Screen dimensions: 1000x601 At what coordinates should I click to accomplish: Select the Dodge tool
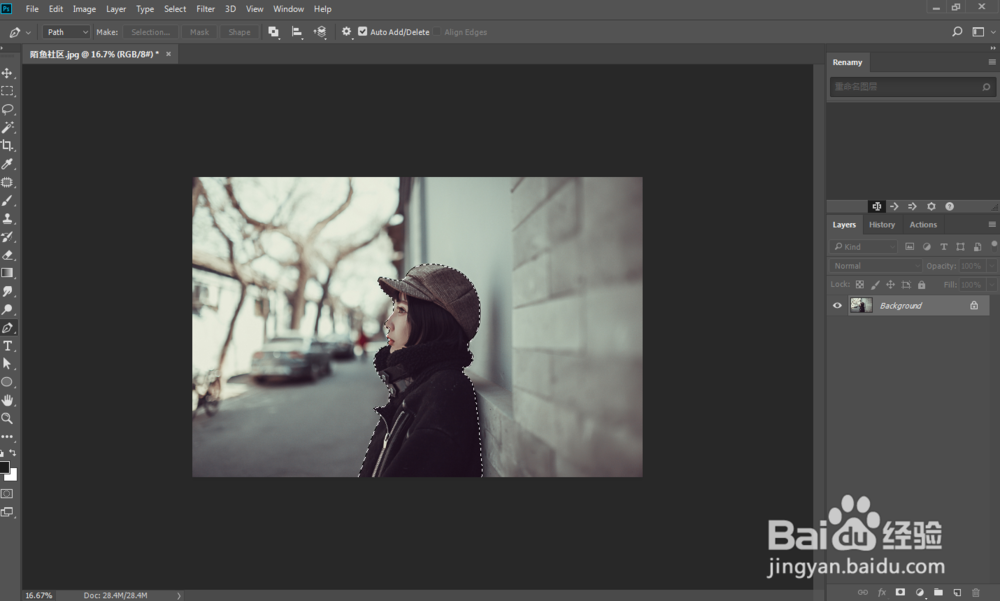coord(7,309)
